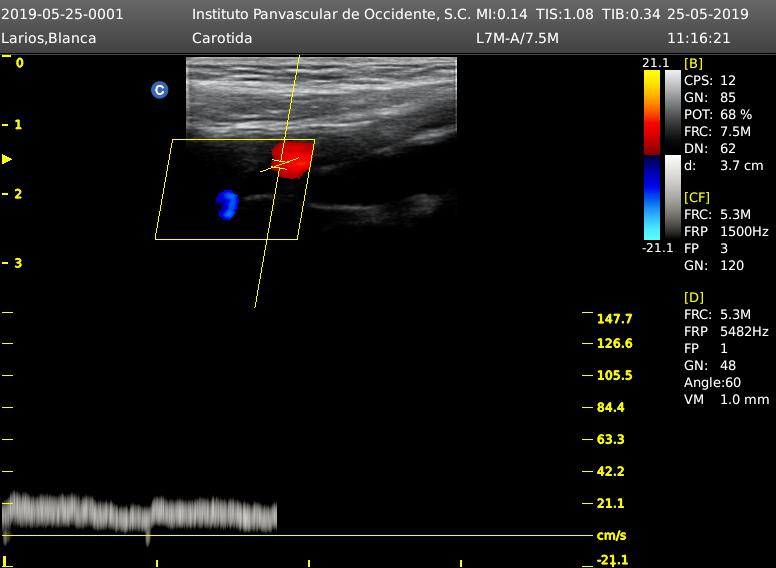Select the [CF] color flow header

tap(697, 197)
